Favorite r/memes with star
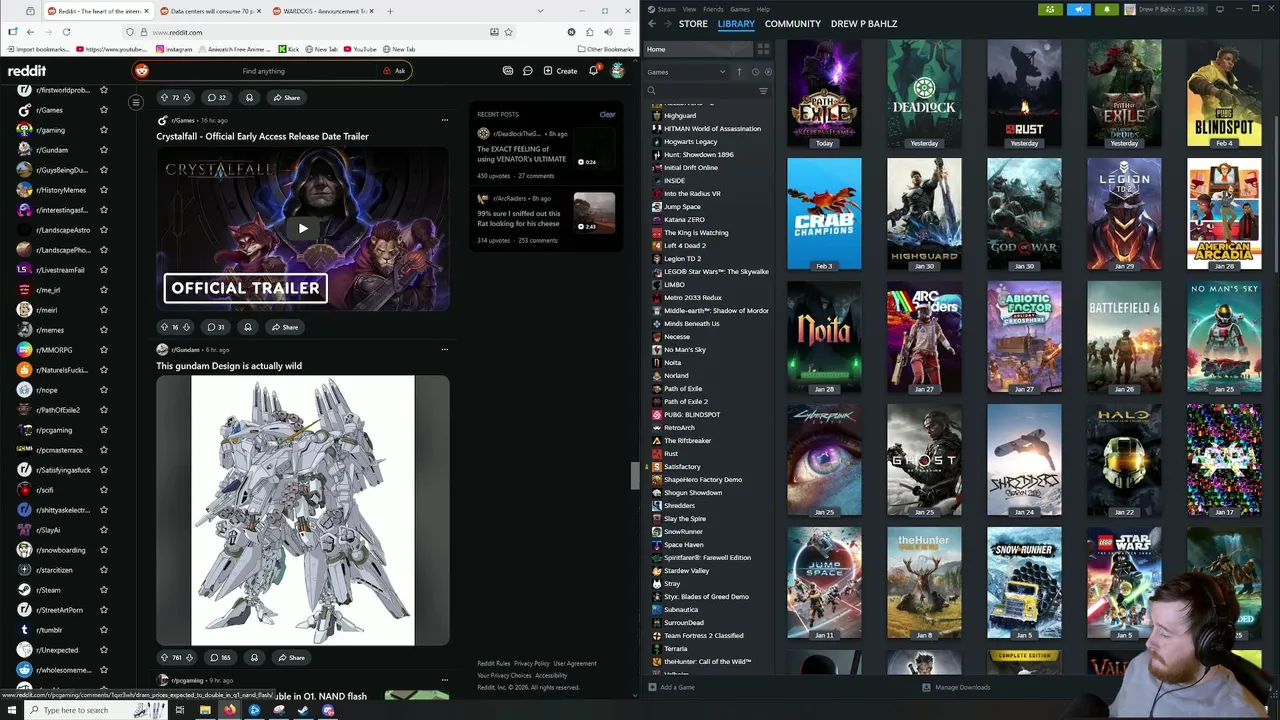The height and width of the screenshot is (720, 1280). [x=103, y=330]
